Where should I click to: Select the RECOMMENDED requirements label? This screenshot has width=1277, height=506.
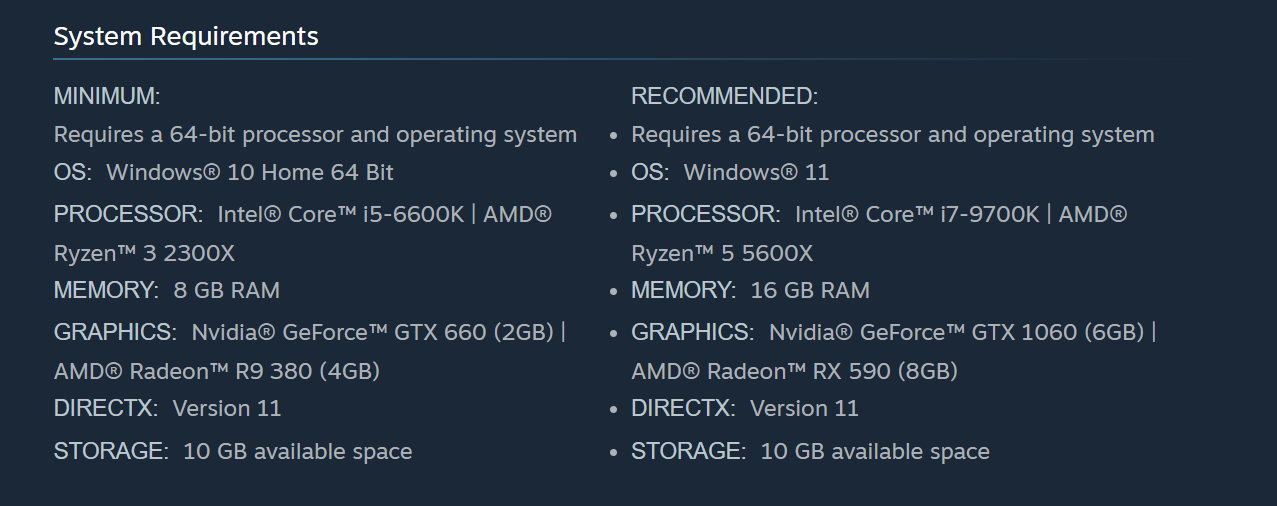coord(725,97)
